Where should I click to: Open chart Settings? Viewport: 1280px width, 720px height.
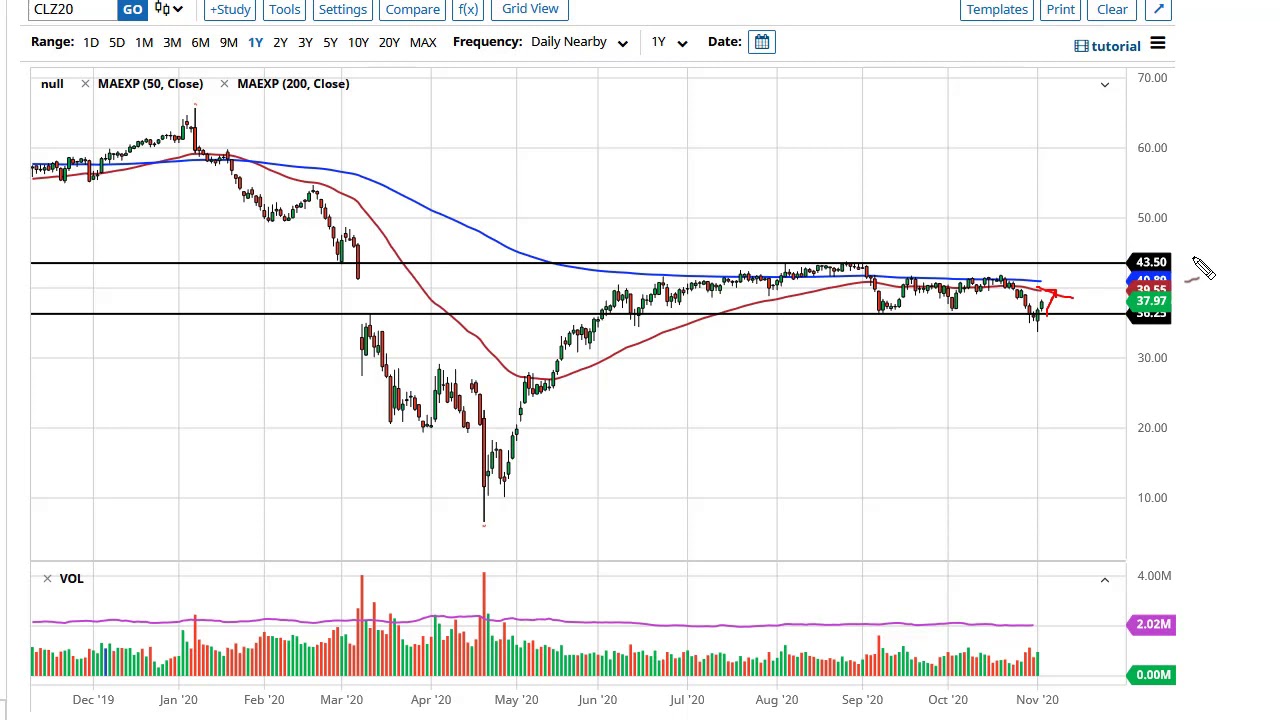(x=342, y=9)
